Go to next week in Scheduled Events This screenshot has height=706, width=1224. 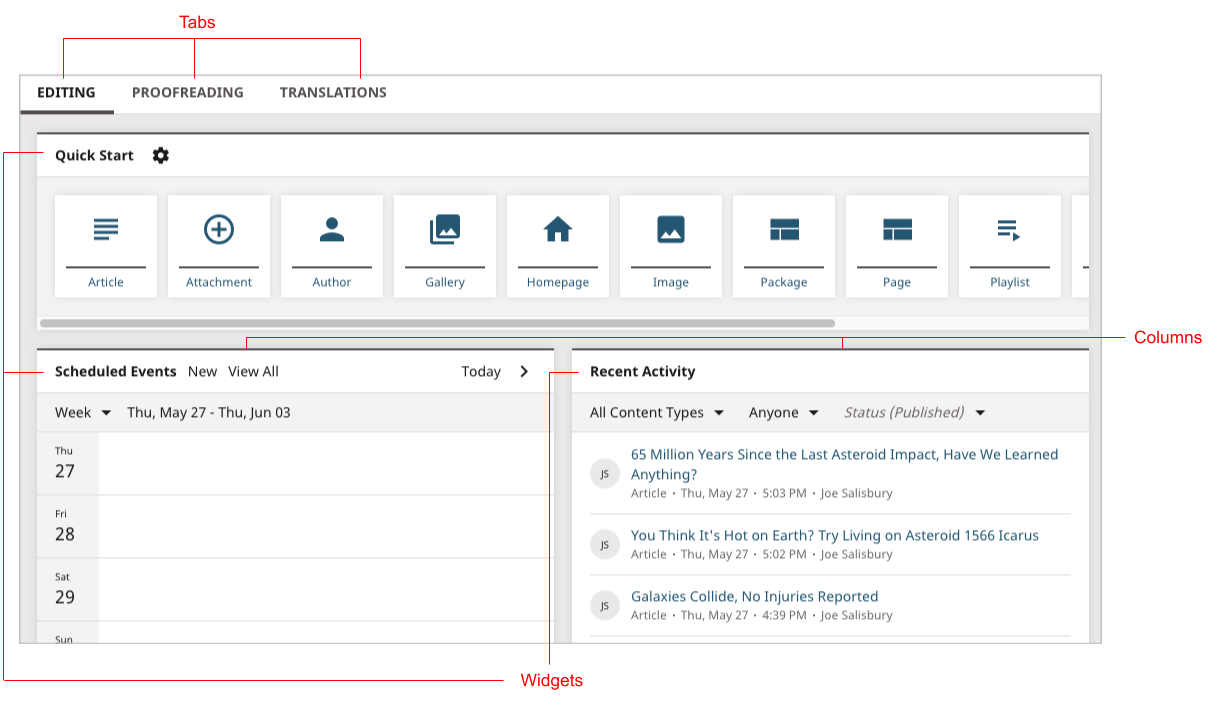coord(524,371)
